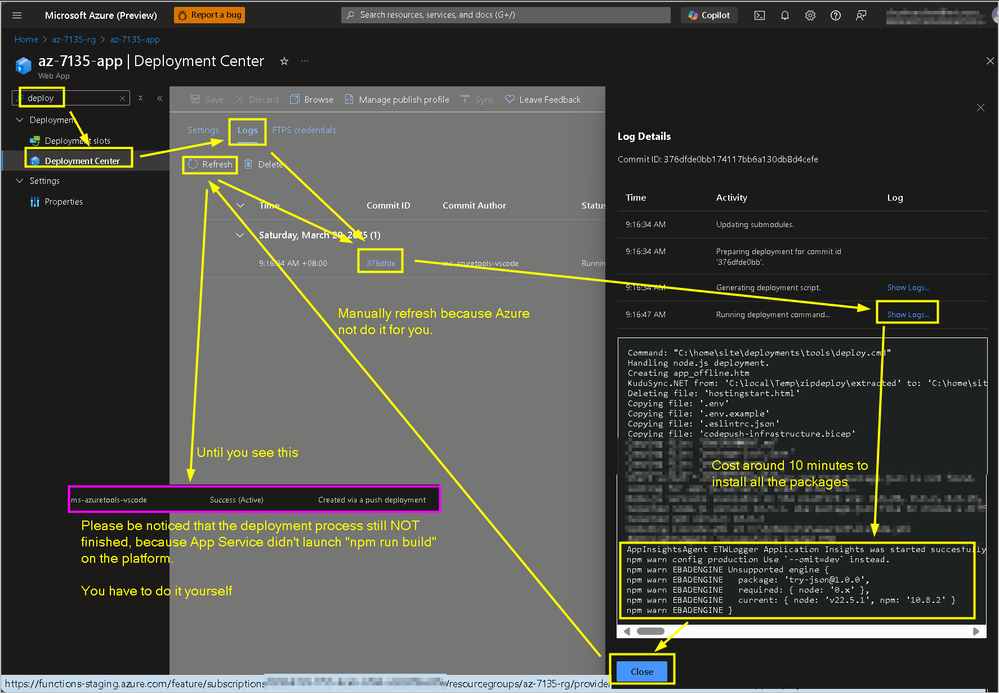
Task: Switch to the FTPS credentials tab
Action: 304,130
